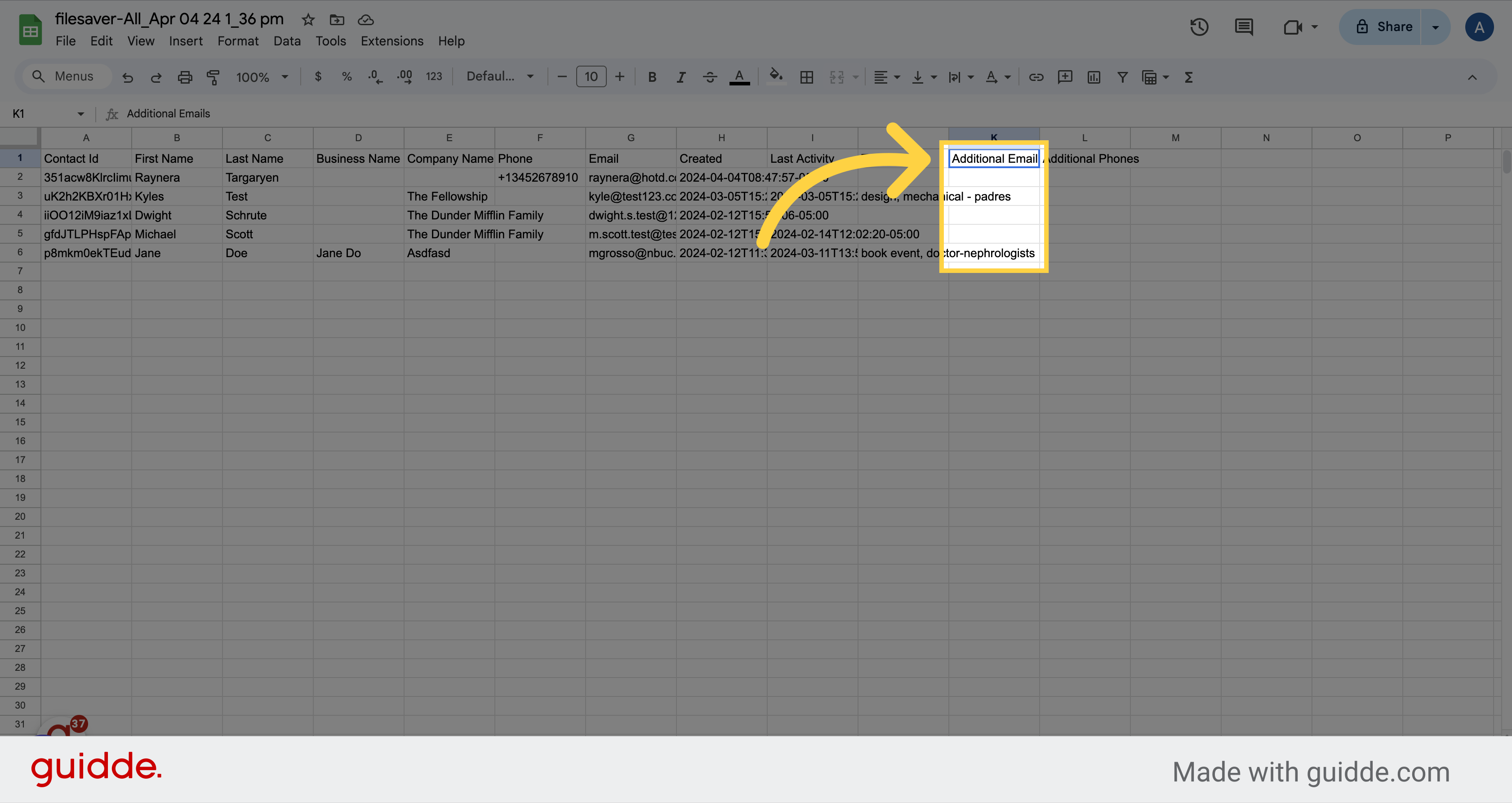The width and height of the screenshot is (1512, 803).
Task: Open the Extensions menu
Action: point(391,41)
